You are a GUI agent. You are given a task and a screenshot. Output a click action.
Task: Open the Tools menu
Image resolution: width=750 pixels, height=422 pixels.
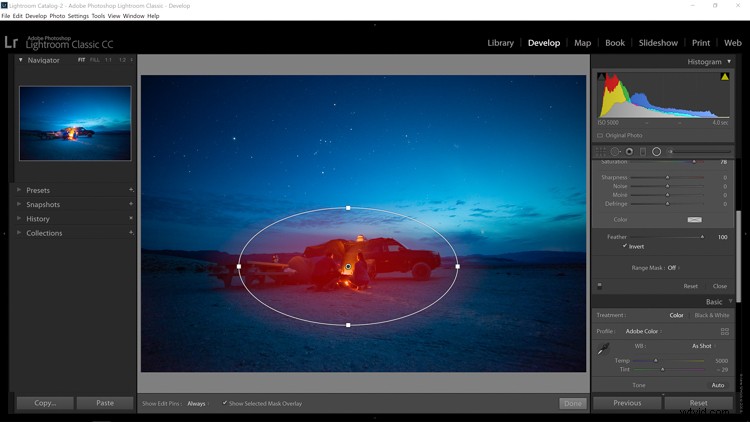coord(98,16)
